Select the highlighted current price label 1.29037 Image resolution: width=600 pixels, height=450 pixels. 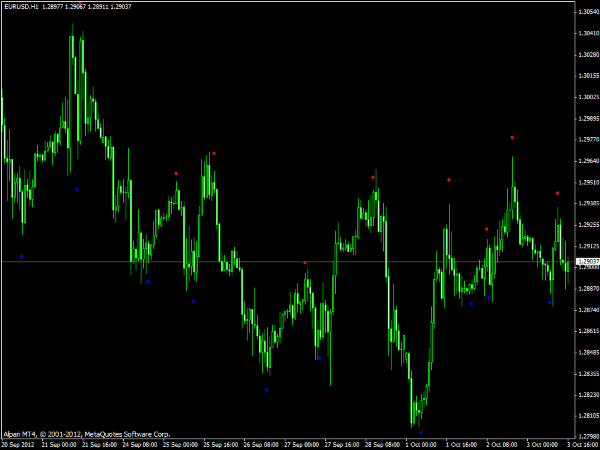pos(588,262)
